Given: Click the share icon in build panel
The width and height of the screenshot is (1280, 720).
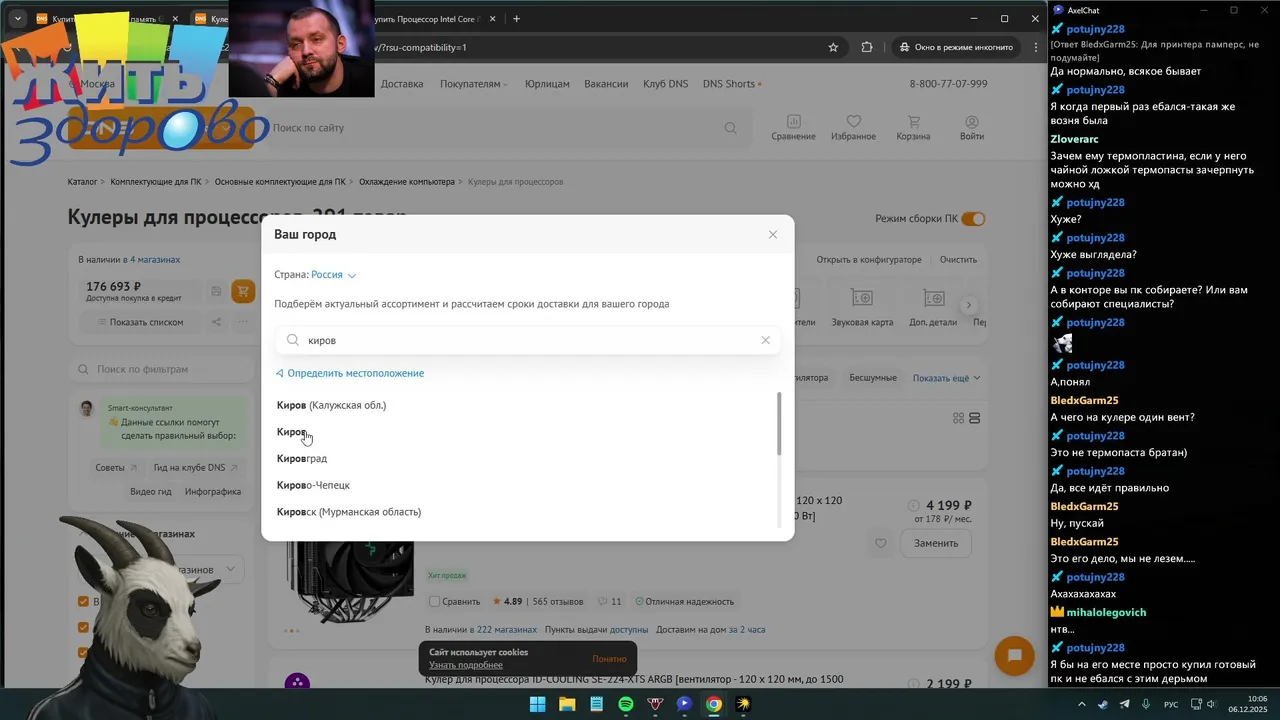Looking at the screenshot, I should (216, 322).
